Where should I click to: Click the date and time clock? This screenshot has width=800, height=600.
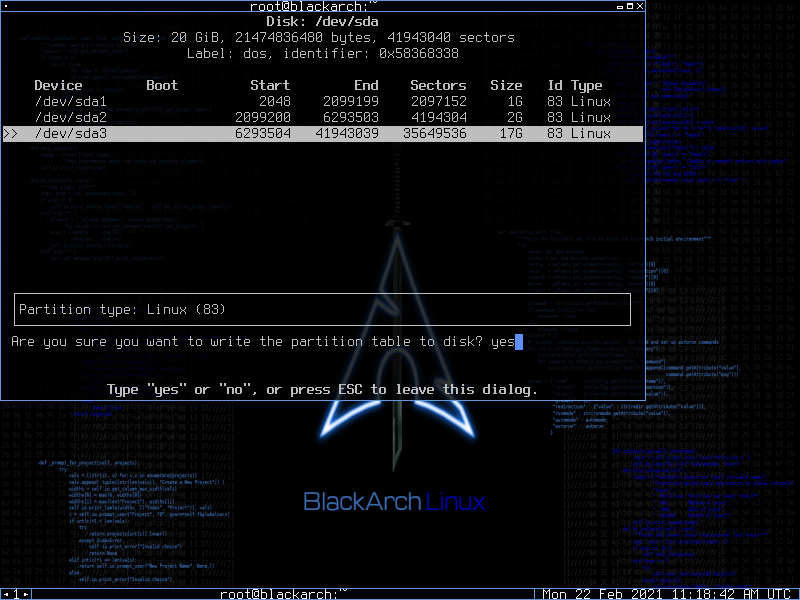[x=667, y=594]
